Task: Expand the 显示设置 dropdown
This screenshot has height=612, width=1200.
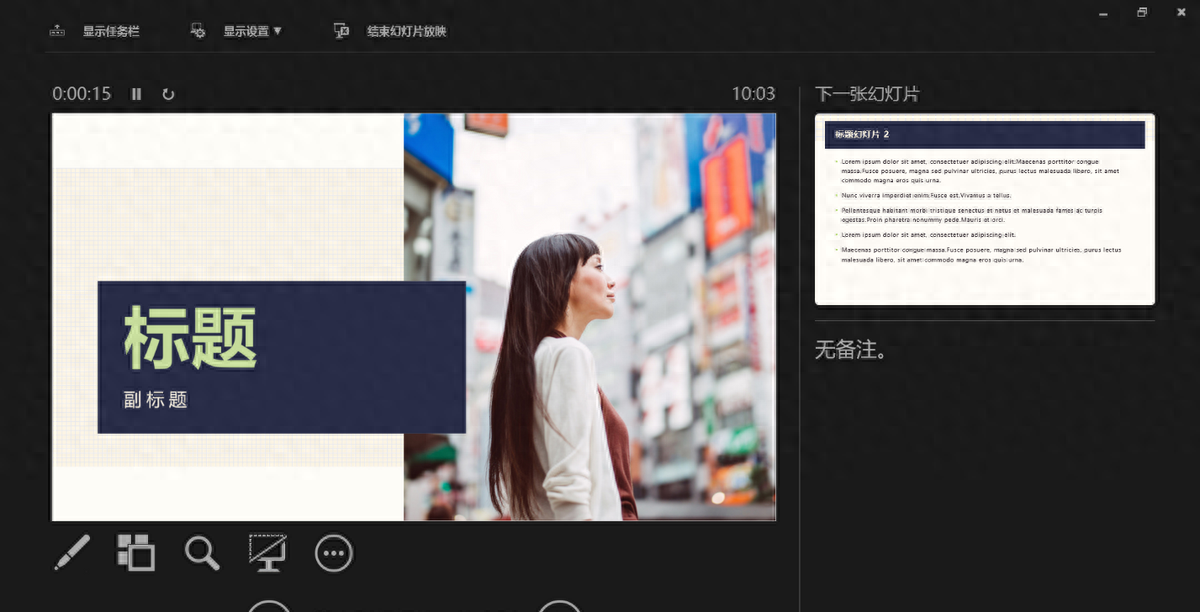Action: coord(237,31)
